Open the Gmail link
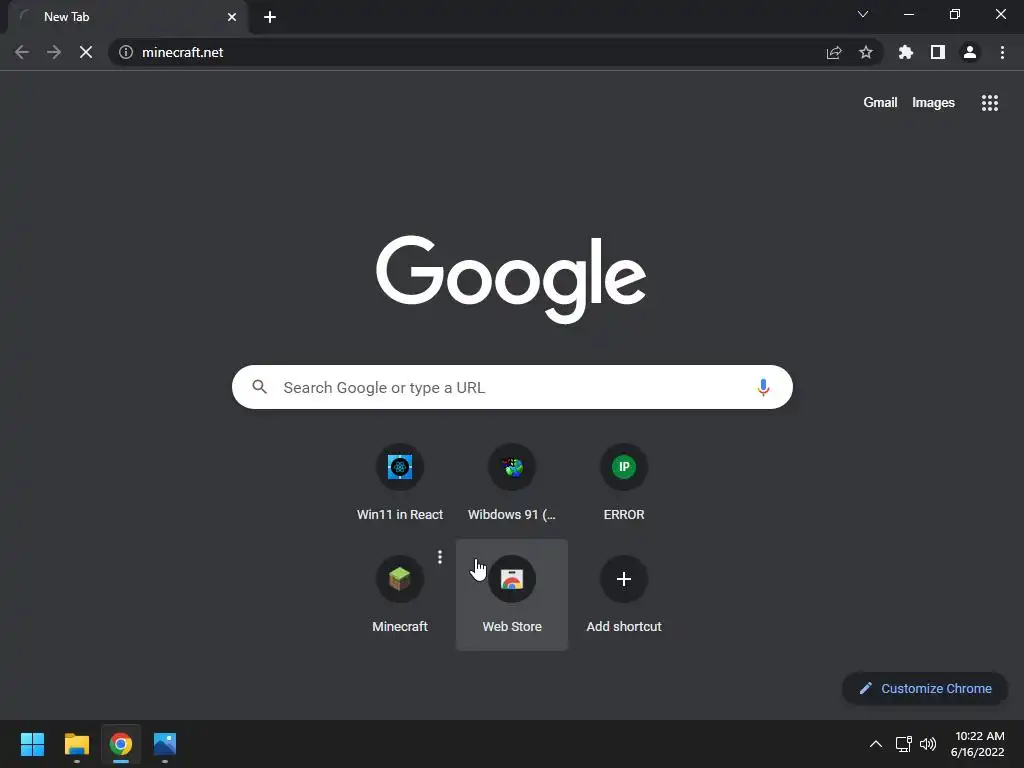1024x768 pixels. click(880, 103)
